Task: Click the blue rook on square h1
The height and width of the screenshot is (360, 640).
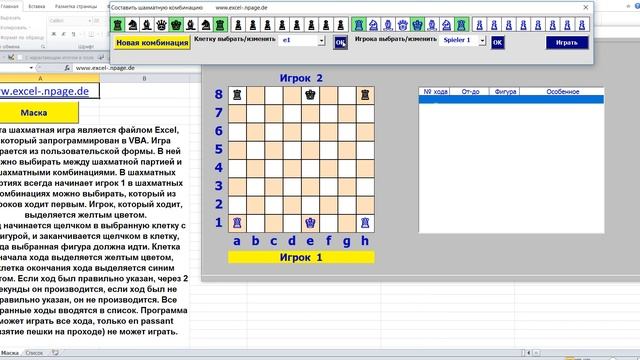Action: point(365,223)
